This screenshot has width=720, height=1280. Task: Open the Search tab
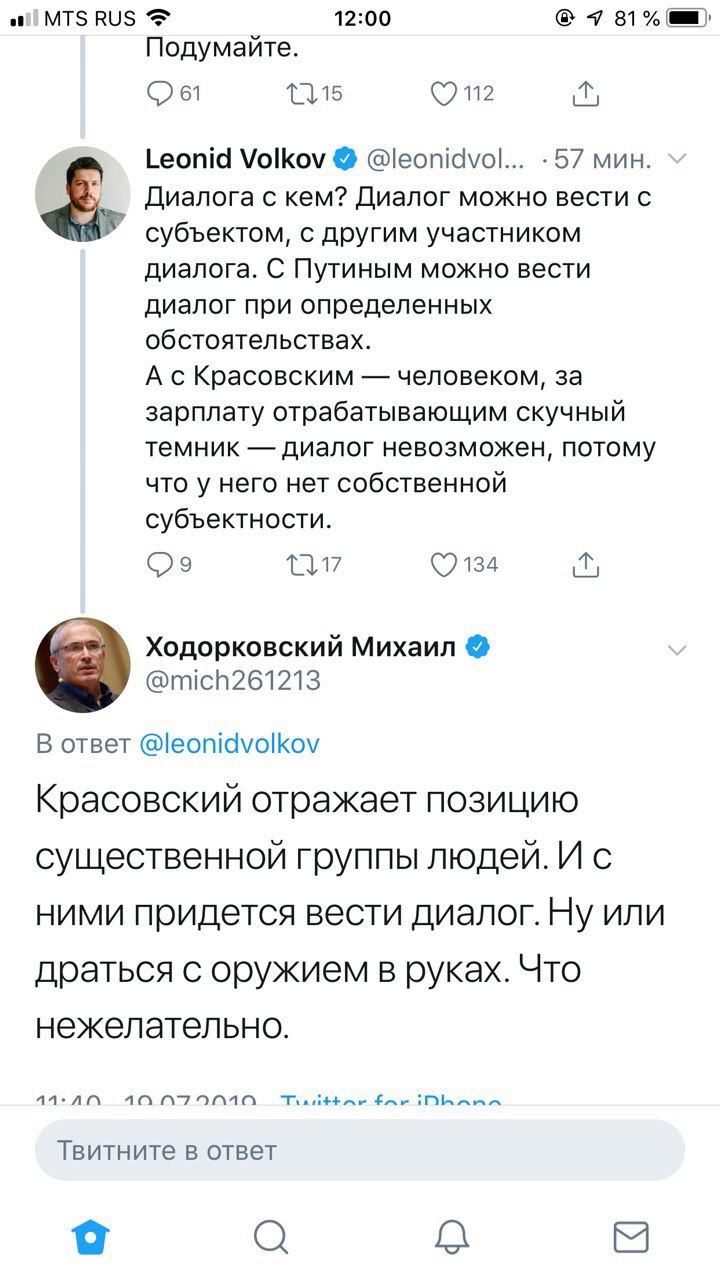point(270,1237)
